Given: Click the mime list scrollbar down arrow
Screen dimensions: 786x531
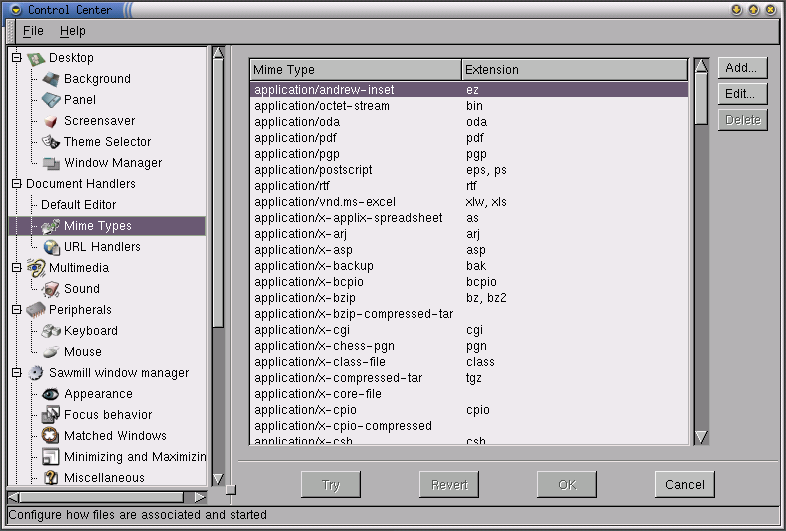Looking at the screenshot, I should click(x=701, y=437).
